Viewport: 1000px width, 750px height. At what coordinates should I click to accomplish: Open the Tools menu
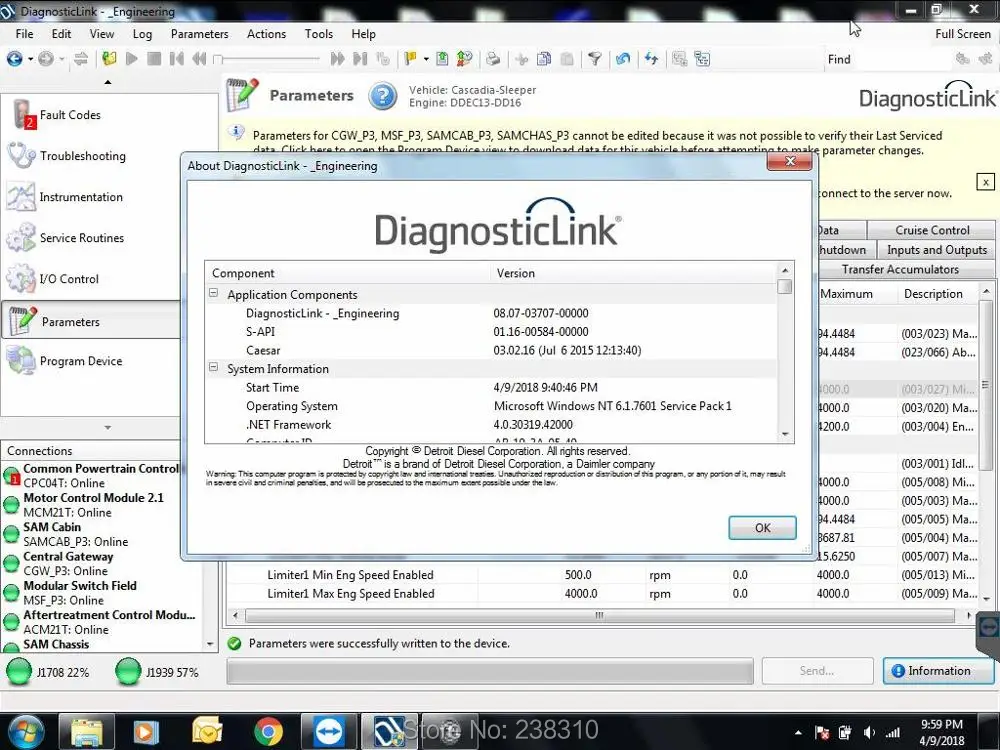click(x=318, y=34)
